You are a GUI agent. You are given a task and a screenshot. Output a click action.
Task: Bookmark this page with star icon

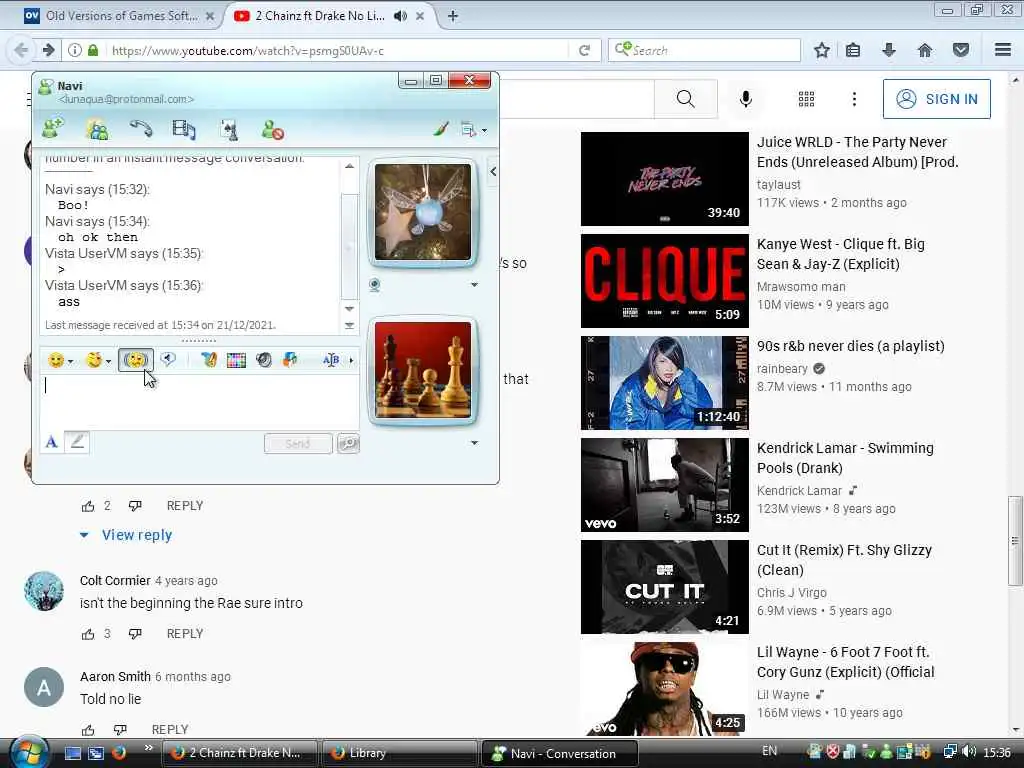coord(822,50)
